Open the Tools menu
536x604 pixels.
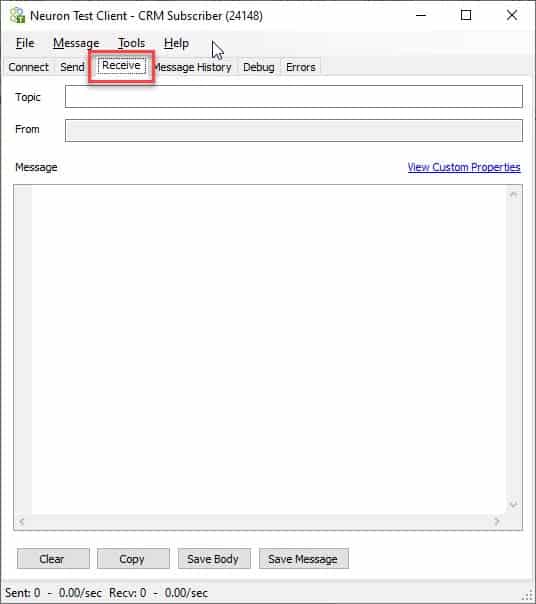[131, 43]
